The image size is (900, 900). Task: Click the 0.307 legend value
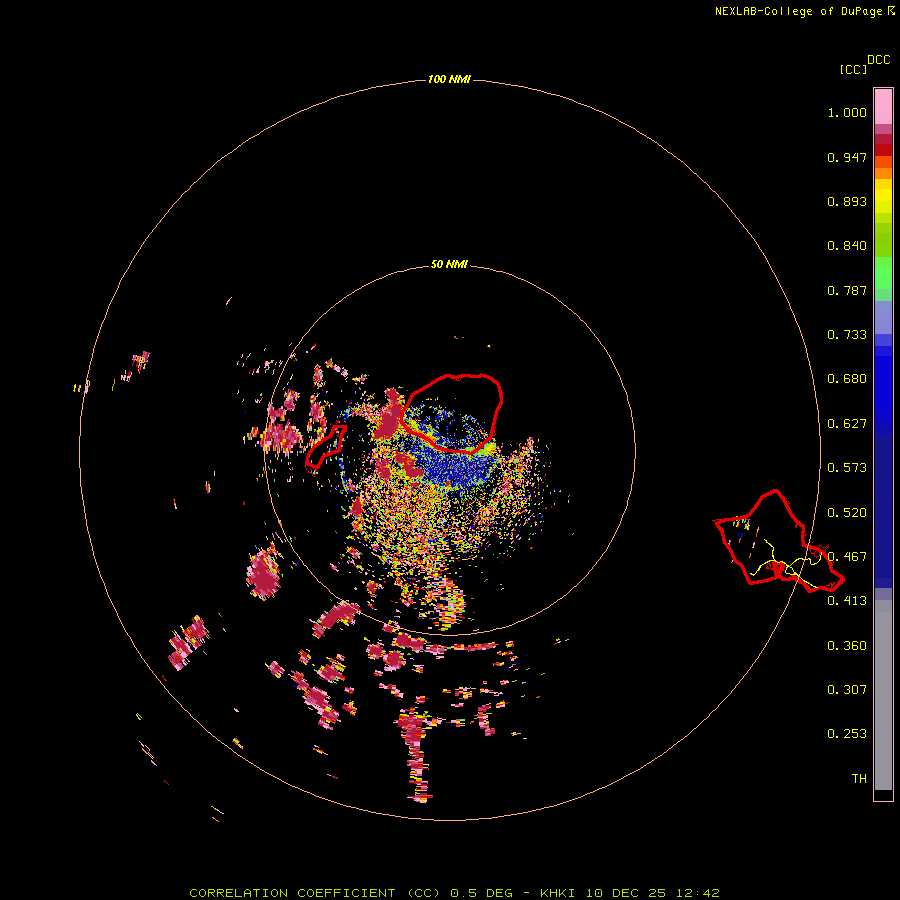[x=847, y=690]
